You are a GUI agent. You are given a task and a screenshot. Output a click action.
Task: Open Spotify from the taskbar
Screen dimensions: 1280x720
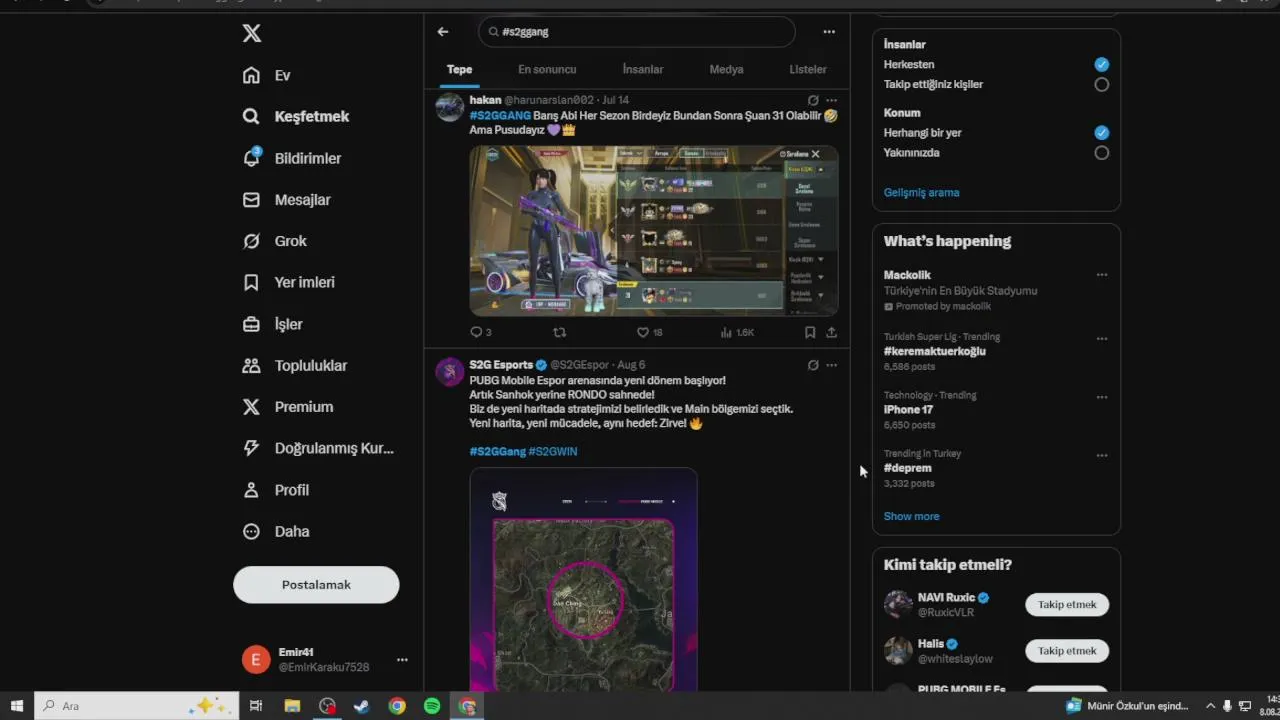[x=432, y=706]
